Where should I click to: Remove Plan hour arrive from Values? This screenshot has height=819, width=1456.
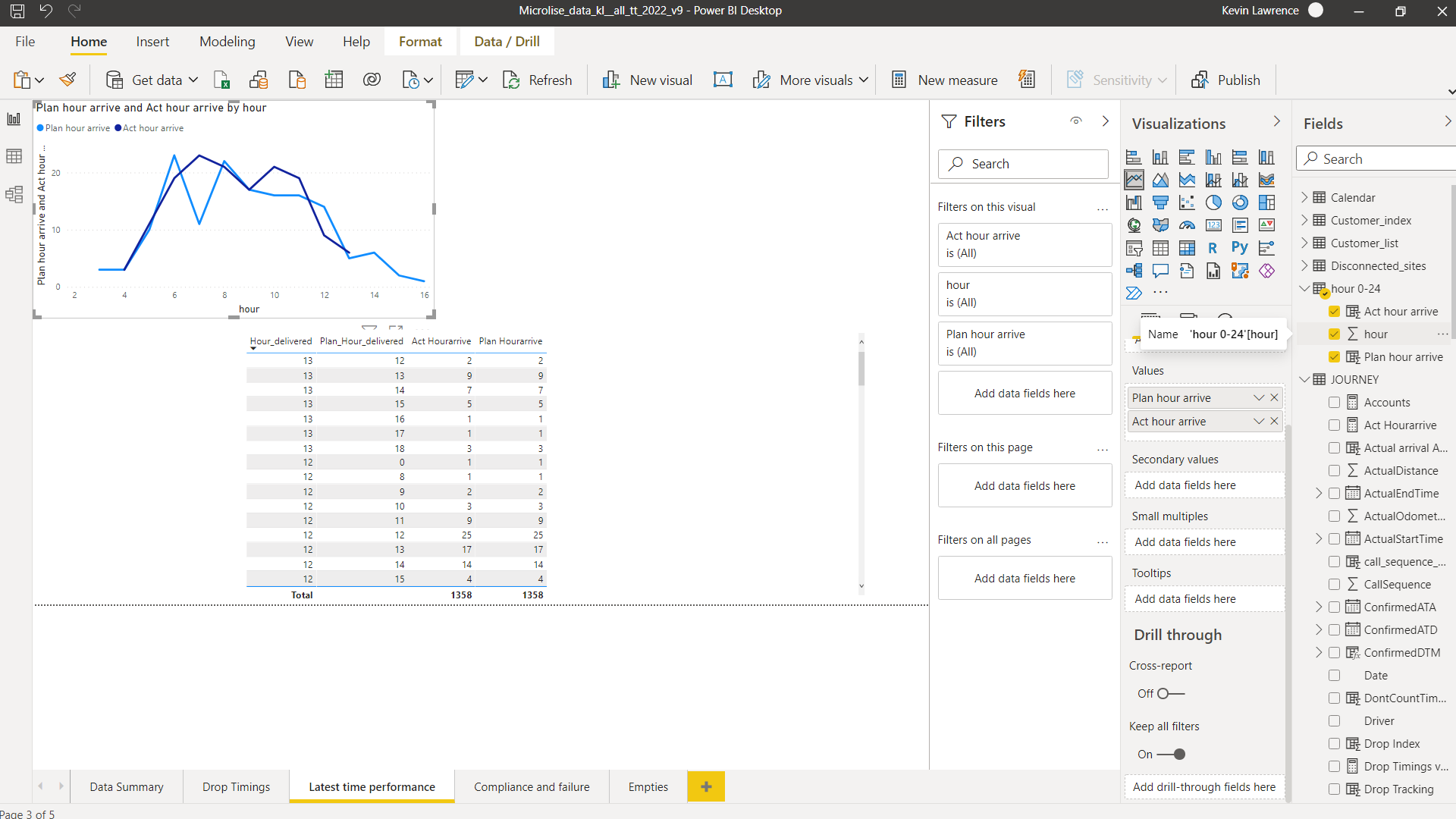click(x=1275, y=398)
